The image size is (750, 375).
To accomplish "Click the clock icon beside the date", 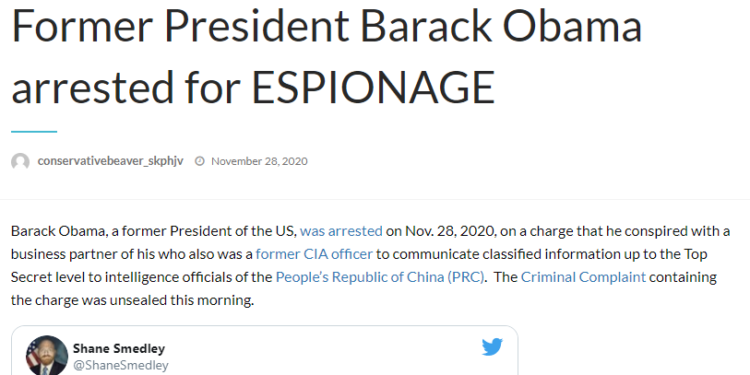I will (x=199, y=161).
